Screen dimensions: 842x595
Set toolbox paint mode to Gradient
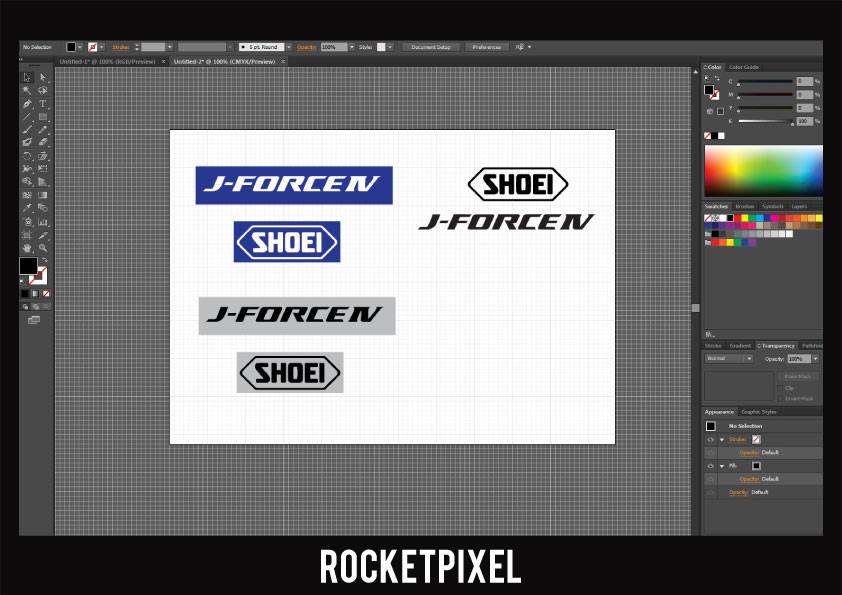pyautogui.click(x=35, y=294)
